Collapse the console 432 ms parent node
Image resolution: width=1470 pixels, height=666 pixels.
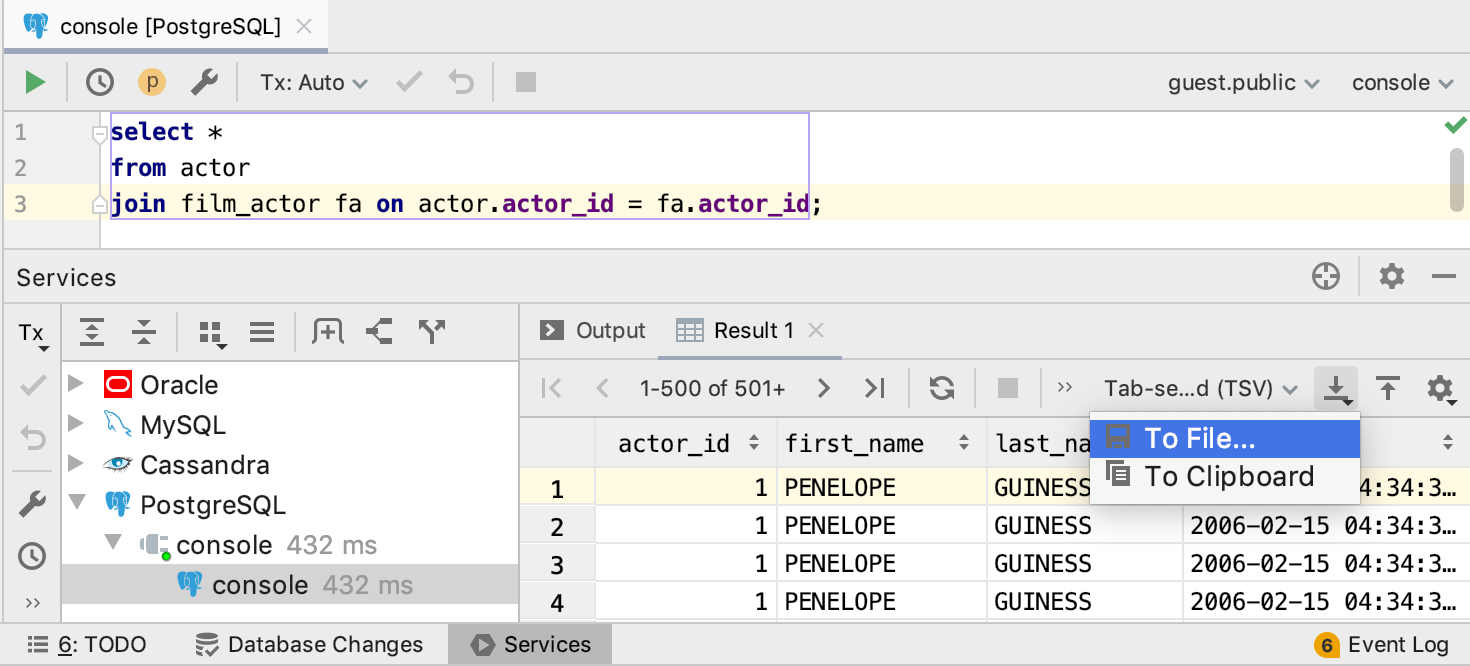tap(114, 543)
